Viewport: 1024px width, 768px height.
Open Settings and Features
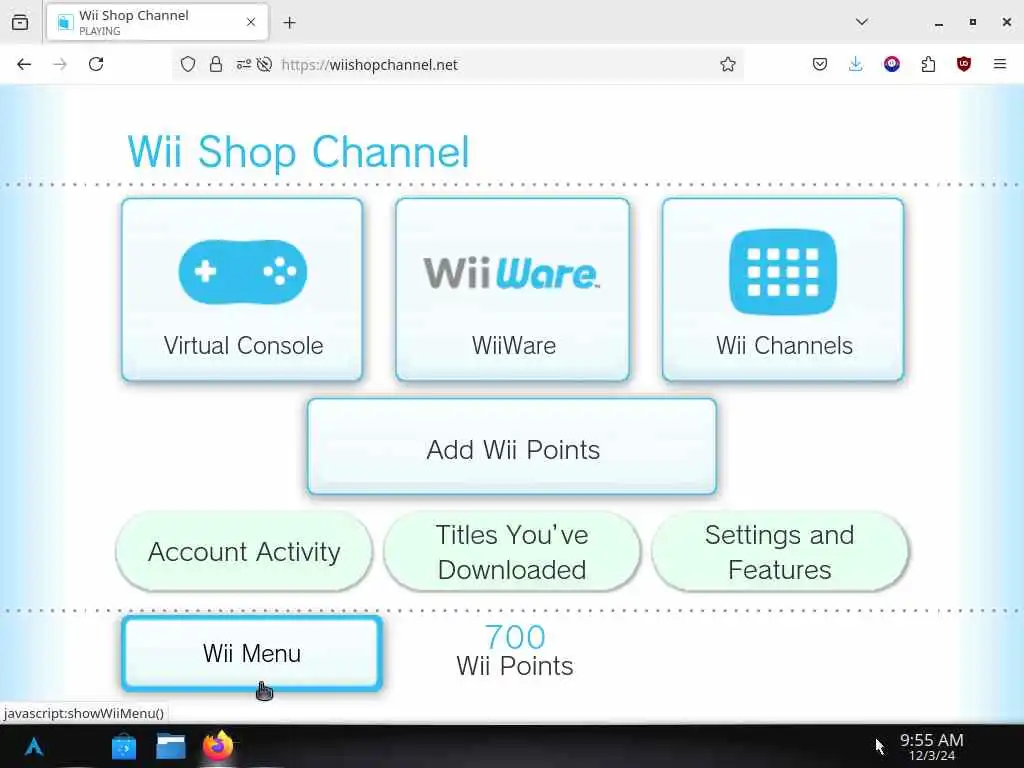pyautogui.click(x=780, y=552)
